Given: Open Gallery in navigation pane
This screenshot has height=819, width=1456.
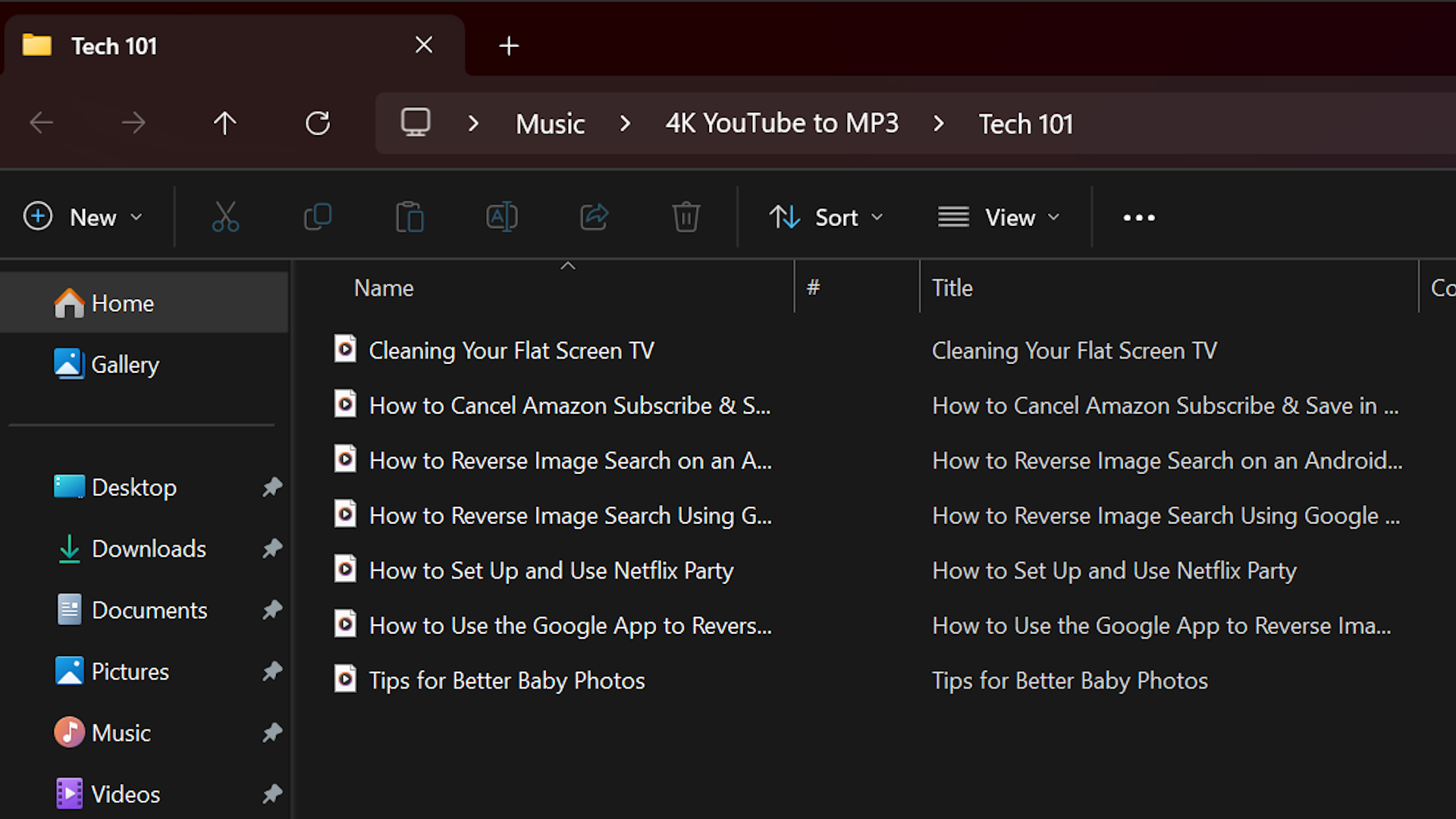Looking at the screenshot, I should pyautogui.click(x=144, y=365).
